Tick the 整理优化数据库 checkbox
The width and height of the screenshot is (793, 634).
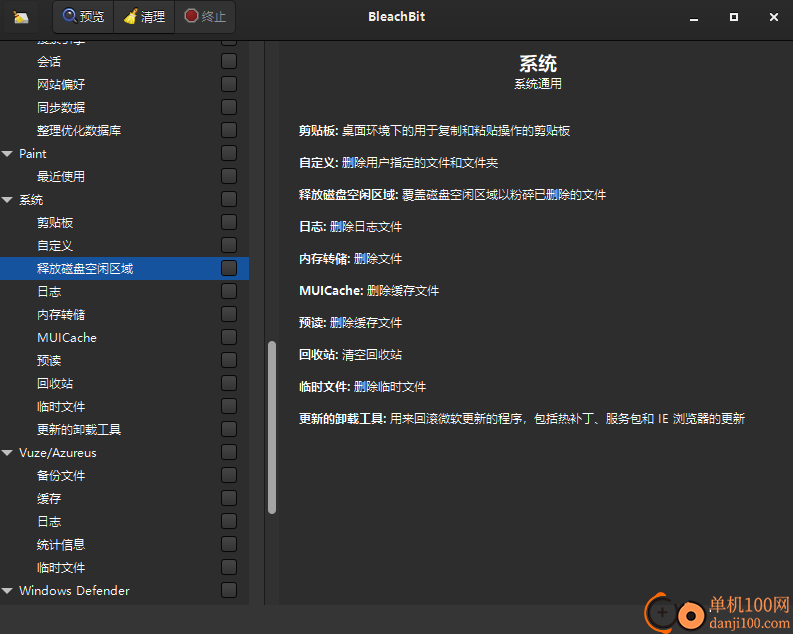229,130
